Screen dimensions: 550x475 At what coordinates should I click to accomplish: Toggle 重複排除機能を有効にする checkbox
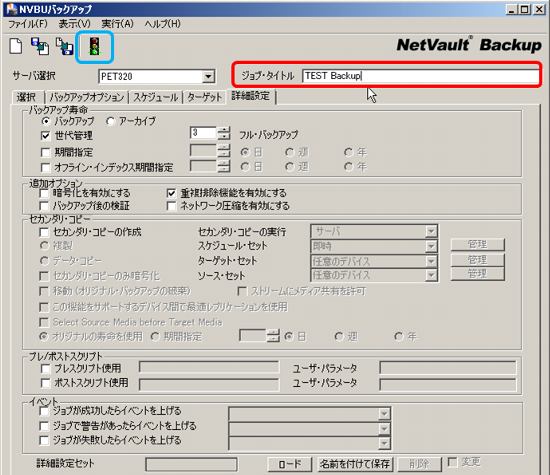171,193
